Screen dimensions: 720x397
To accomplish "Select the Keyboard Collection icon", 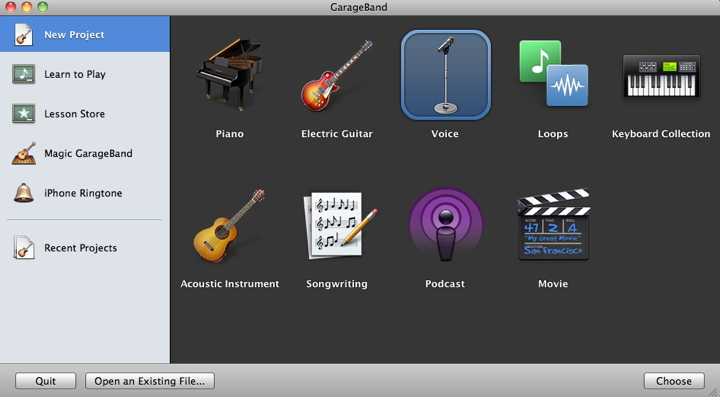I will point(661,76).
